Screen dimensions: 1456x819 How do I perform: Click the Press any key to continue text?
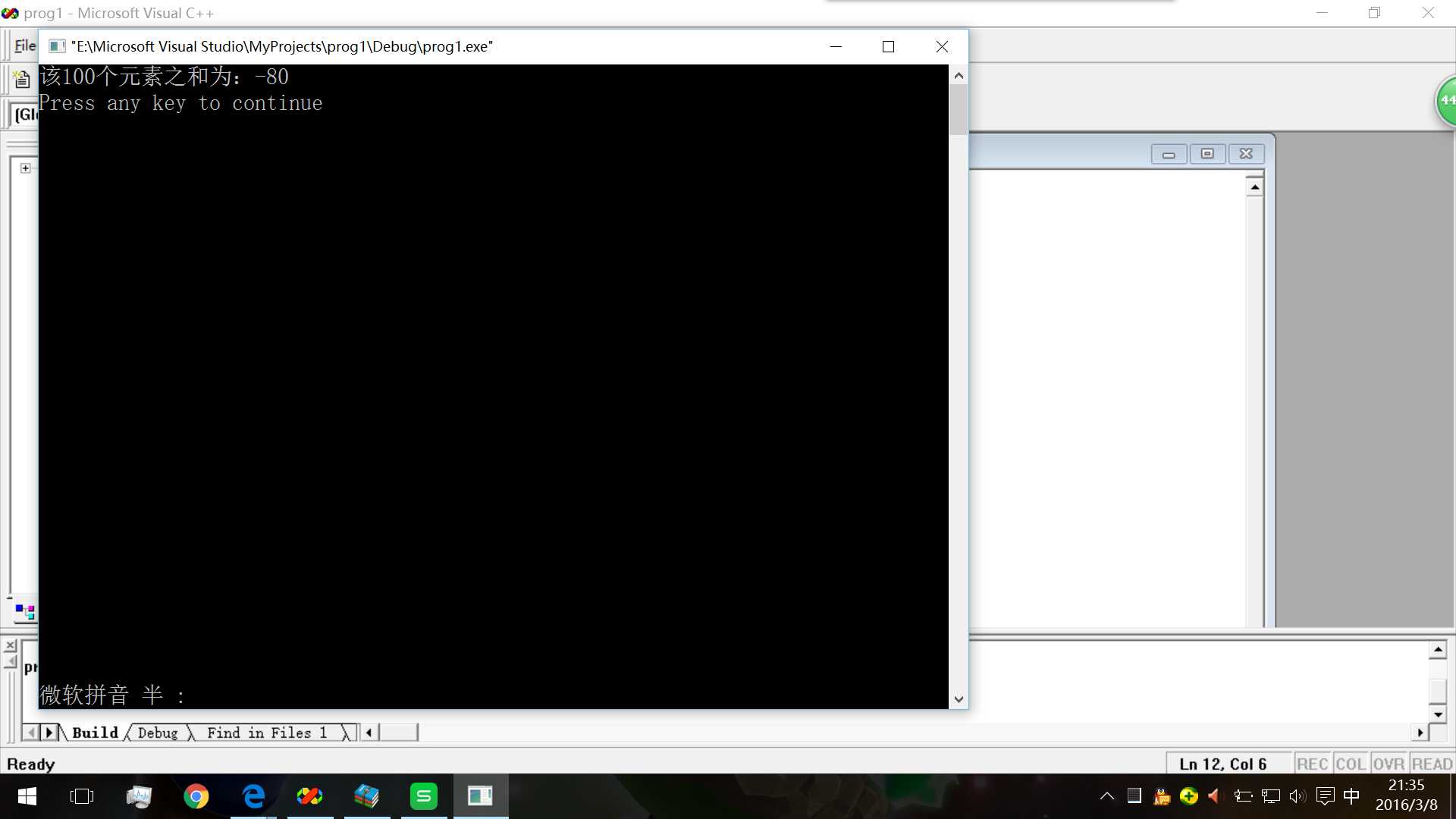pyautogui.click(x=180, y=103)
